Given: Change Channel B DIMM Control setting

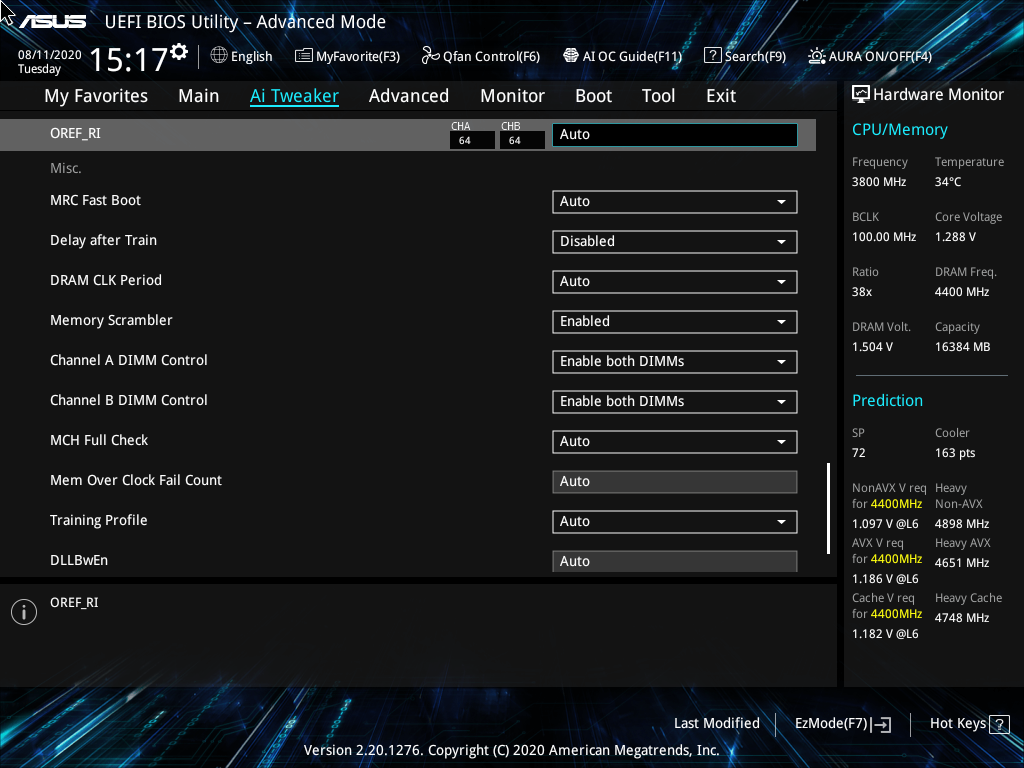Looking at the screenshot, I should 674,401.
